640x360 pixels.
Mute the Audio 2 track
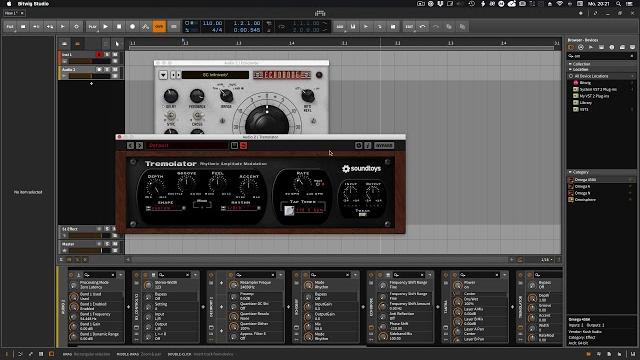point(115,69)
